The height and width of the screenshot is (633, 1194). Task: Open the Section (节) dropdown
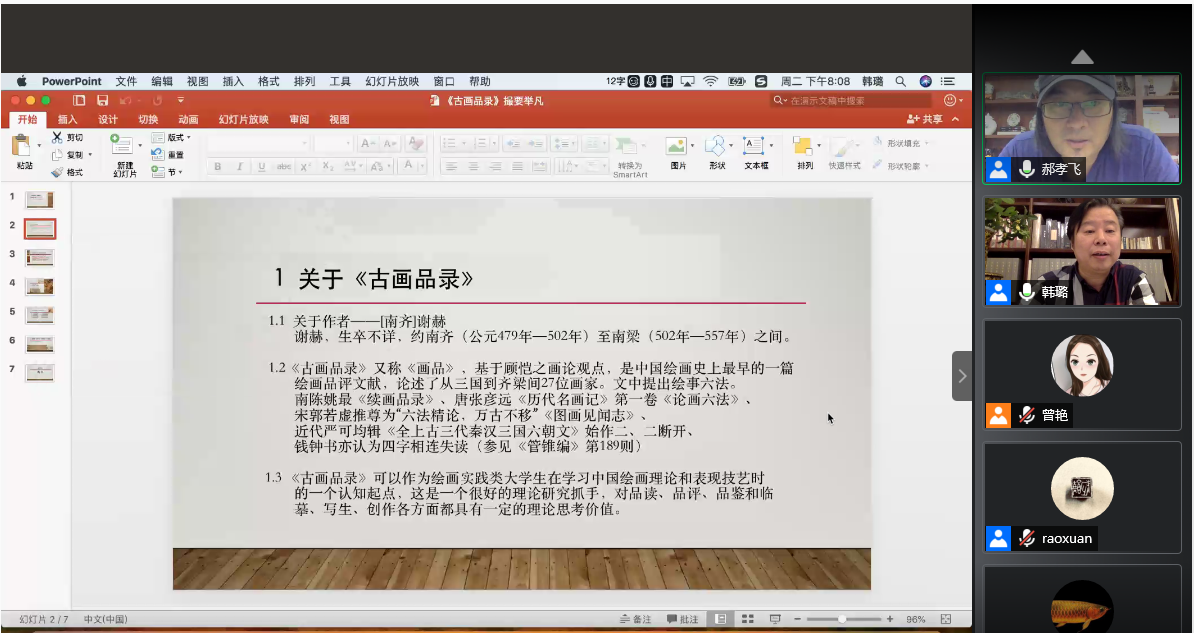point(170,172)
